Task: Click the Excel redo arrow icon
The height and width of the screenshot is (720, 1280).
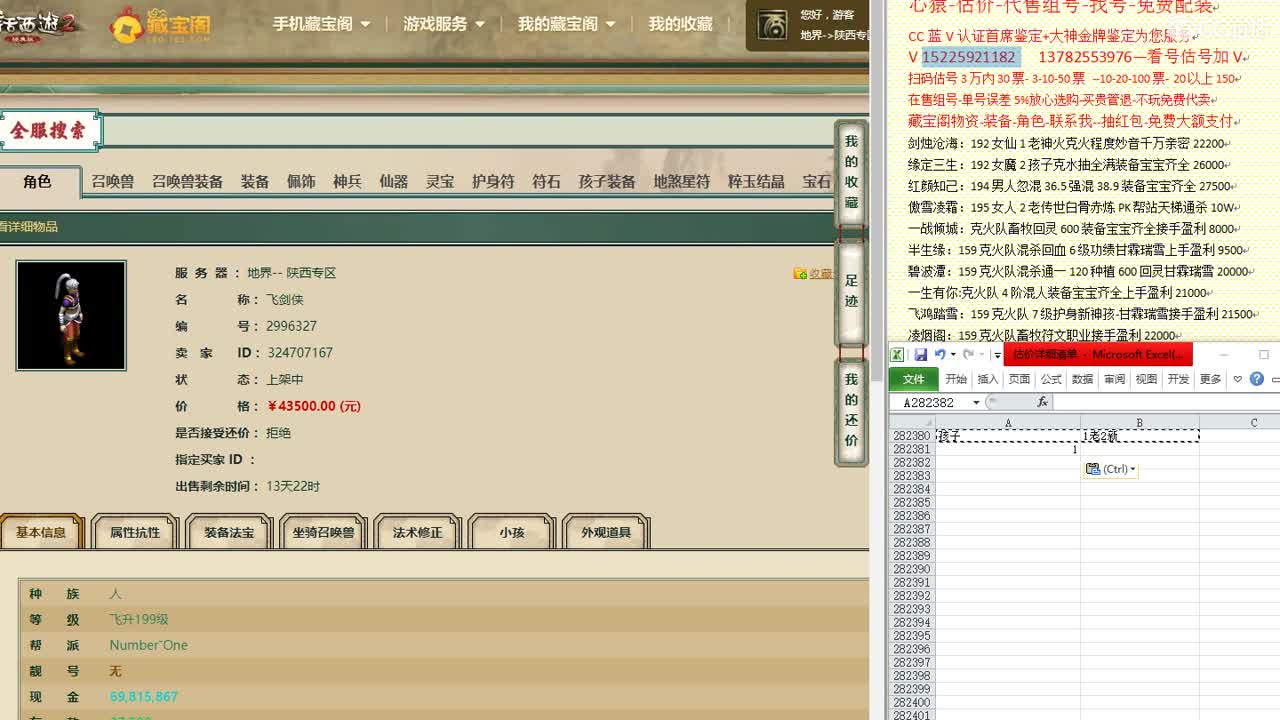Action: (968, 354)
